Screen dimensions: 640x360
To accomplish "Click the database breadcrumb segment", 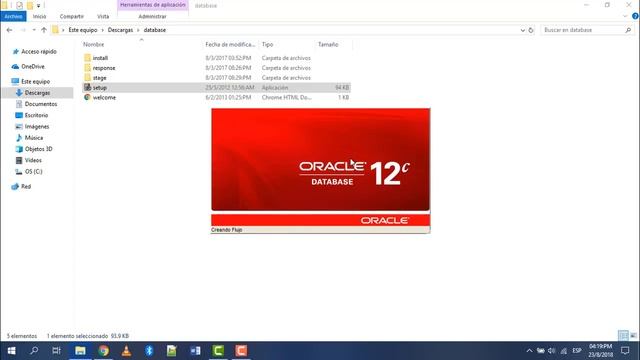I will point(155,30).
